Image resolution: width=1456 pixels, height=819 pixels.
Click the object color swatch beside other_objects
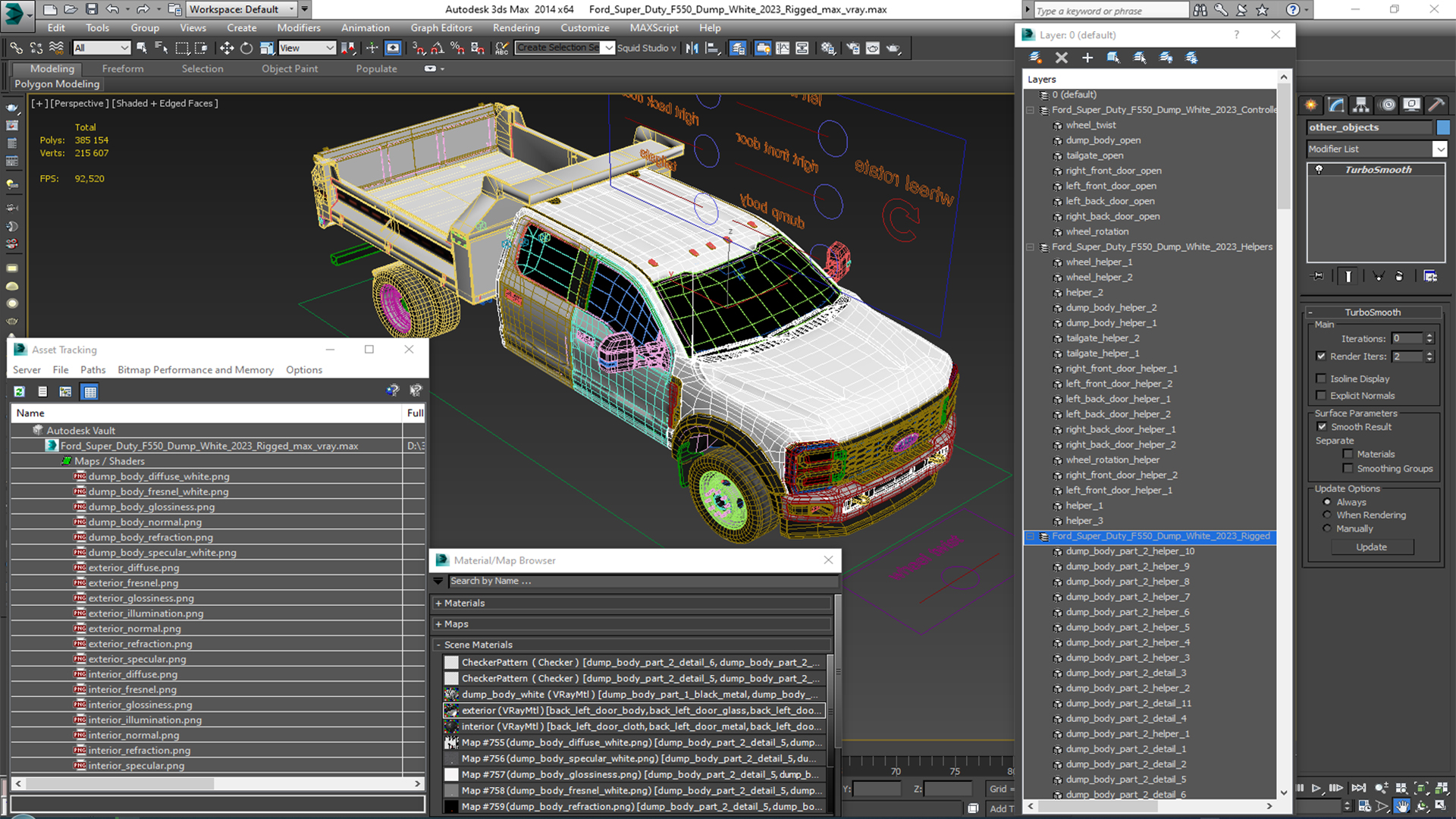coord(1442,127)
